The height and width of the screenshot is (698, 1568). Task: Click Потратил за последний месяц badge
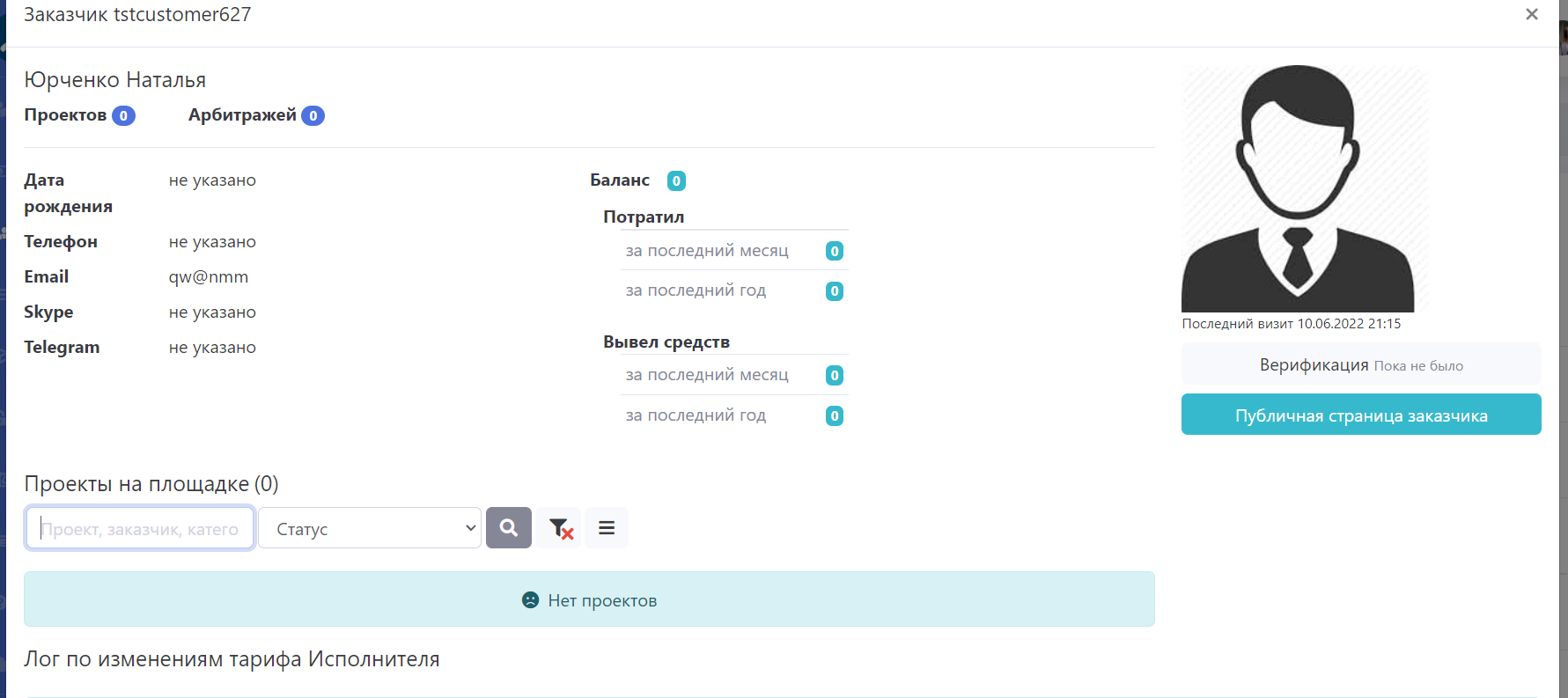[x=835, y=252]
